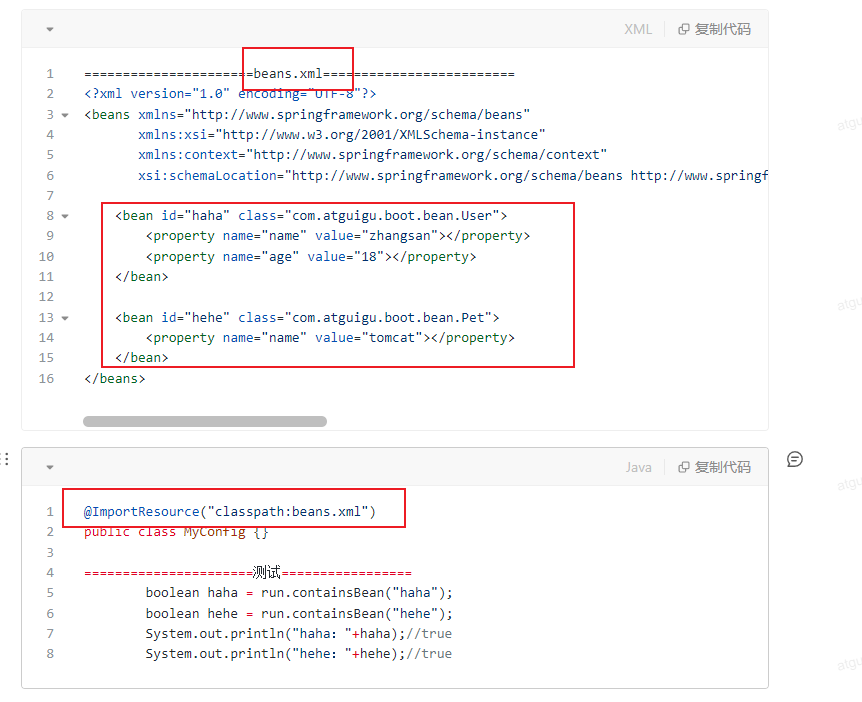Fold the beans element at line 3
This screenshot has width=862, height=702.
click(x=65, y=115)
